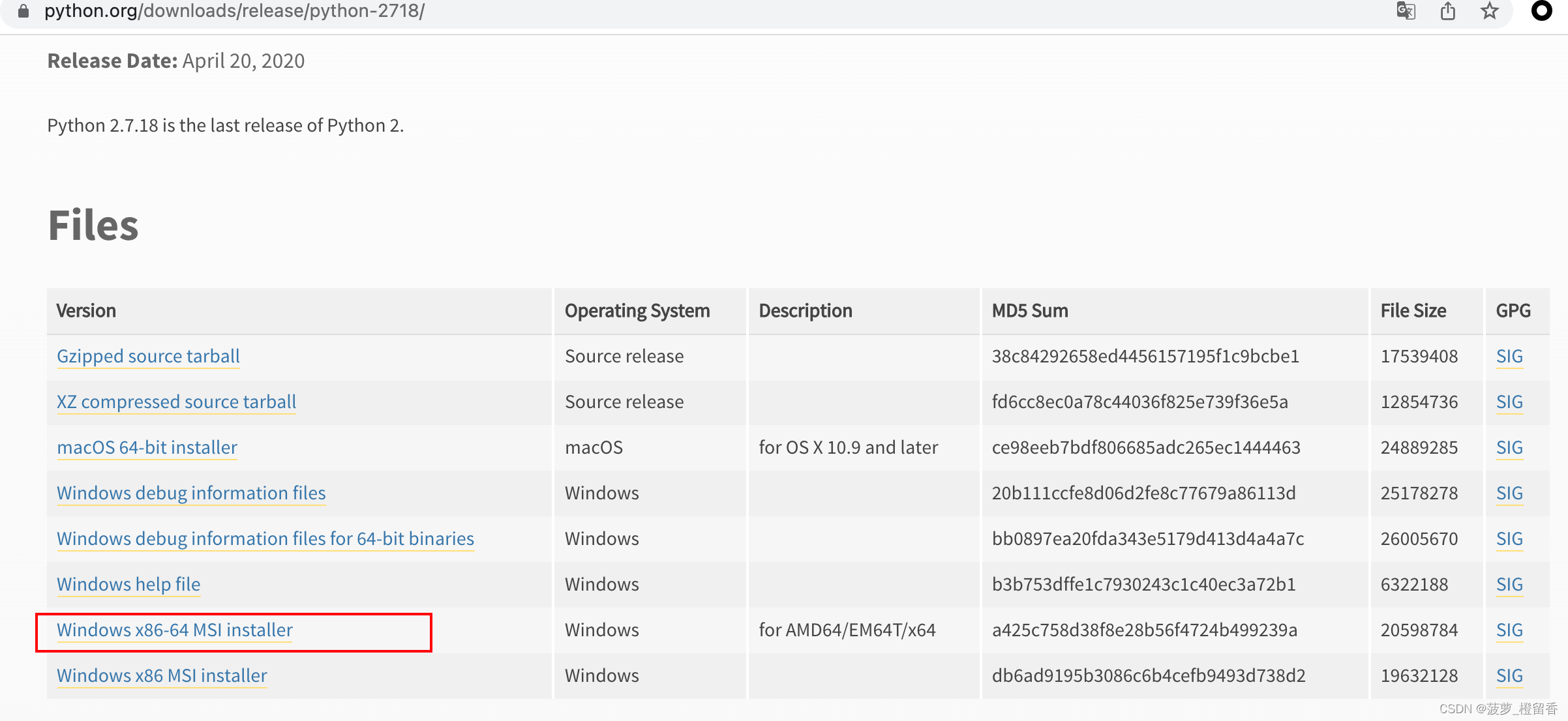Open SIG link for Windows help file
This screenshot has width=1568, height=721.
[1509, 585]
